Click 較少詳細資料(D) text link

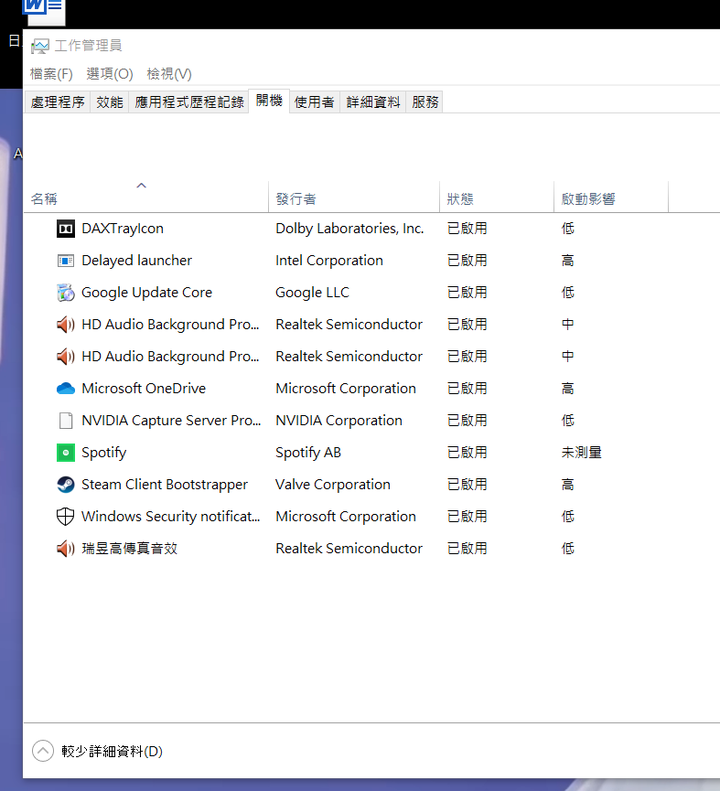[x=112, y=752]
